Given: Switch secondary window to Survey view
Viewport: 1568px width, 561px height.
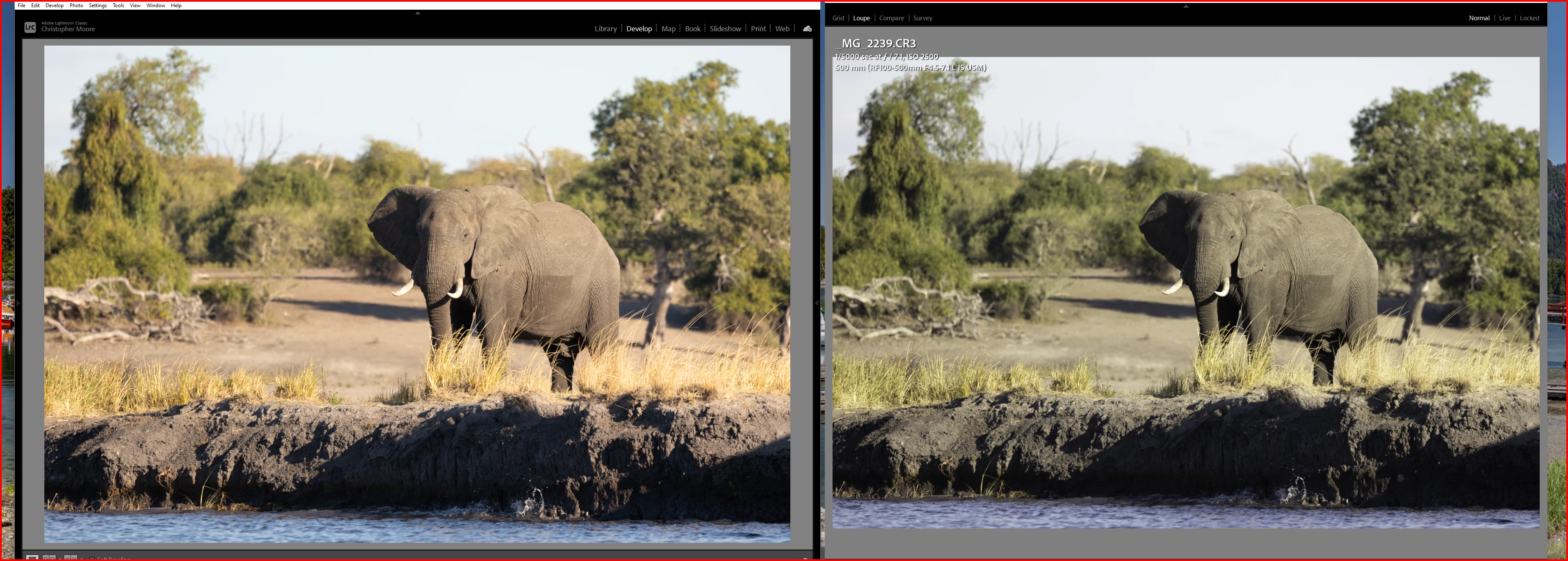Looking at the screenshot, I should tap(922, 18).
